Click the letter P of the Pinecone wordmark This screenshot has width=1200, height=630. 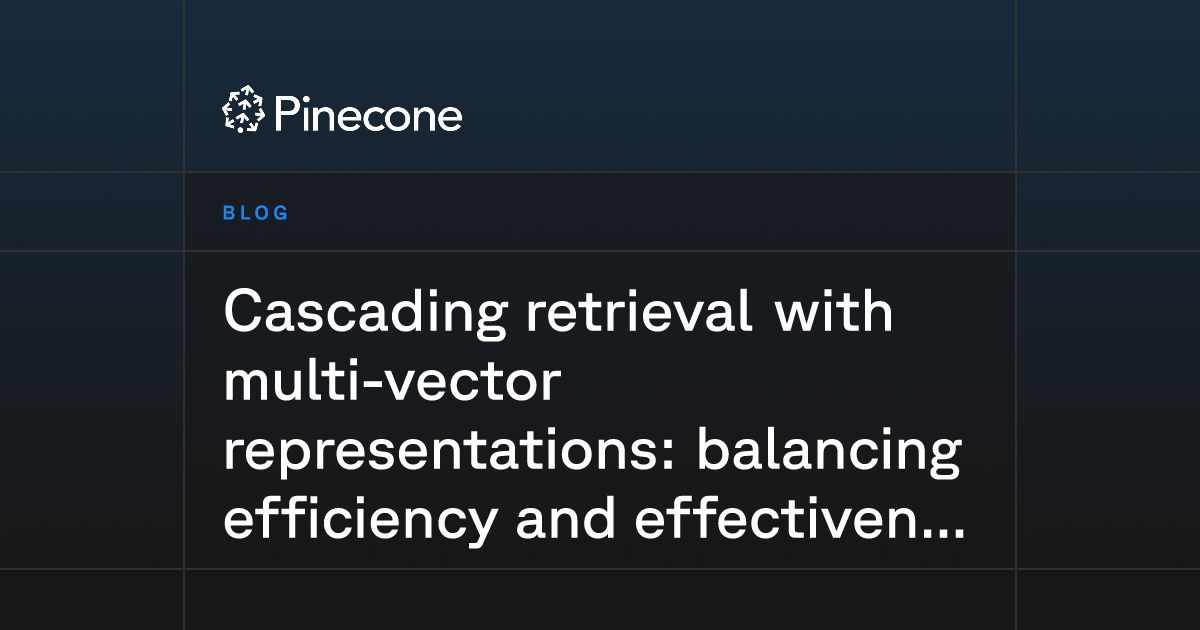(284, 114)
